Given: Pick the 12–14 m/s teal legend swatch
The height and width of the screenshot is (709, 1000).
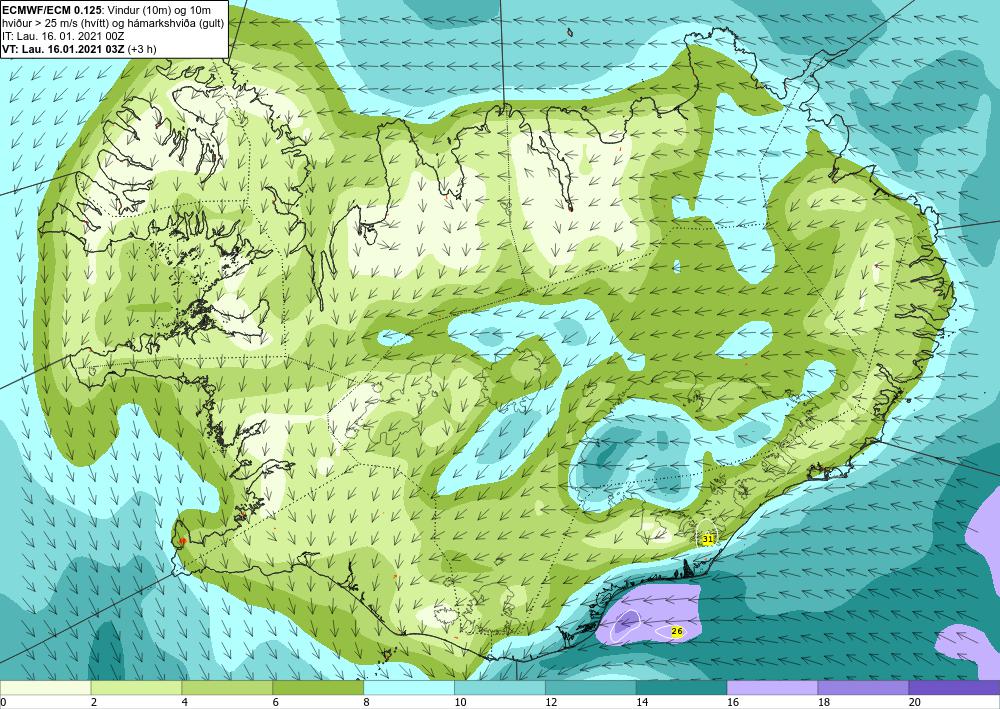Looking at the screenshot, I should 591,687.
